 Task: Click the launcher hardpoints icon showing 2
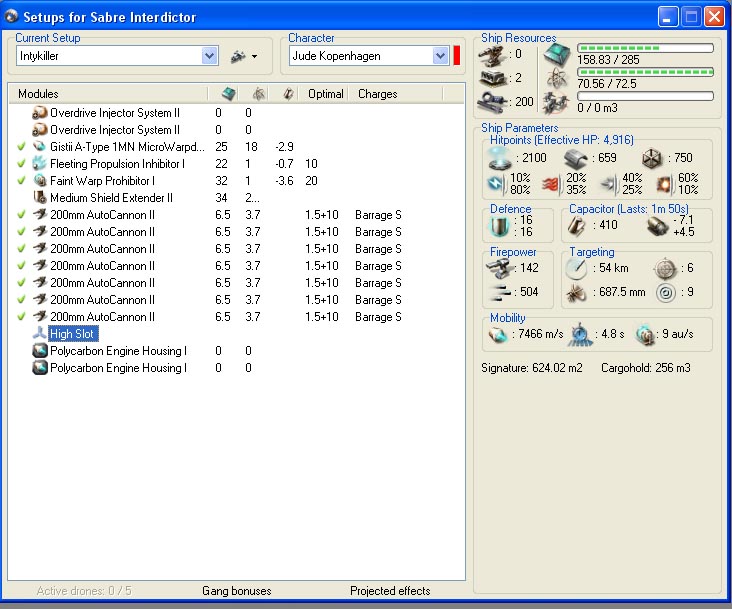pos(493,78)
